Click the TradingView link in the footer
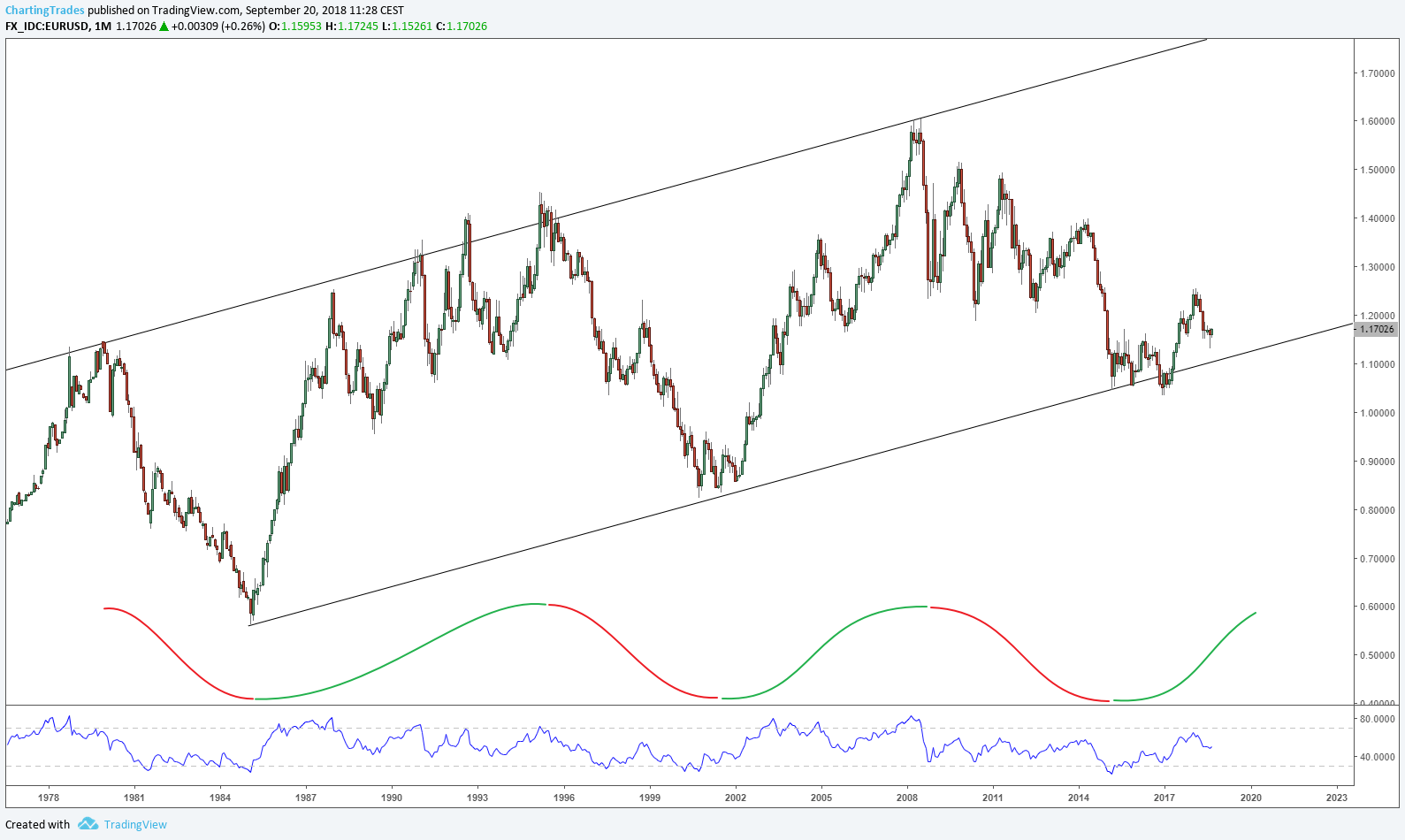Screen dimensions: 1405x840 (x=135, y=824)
